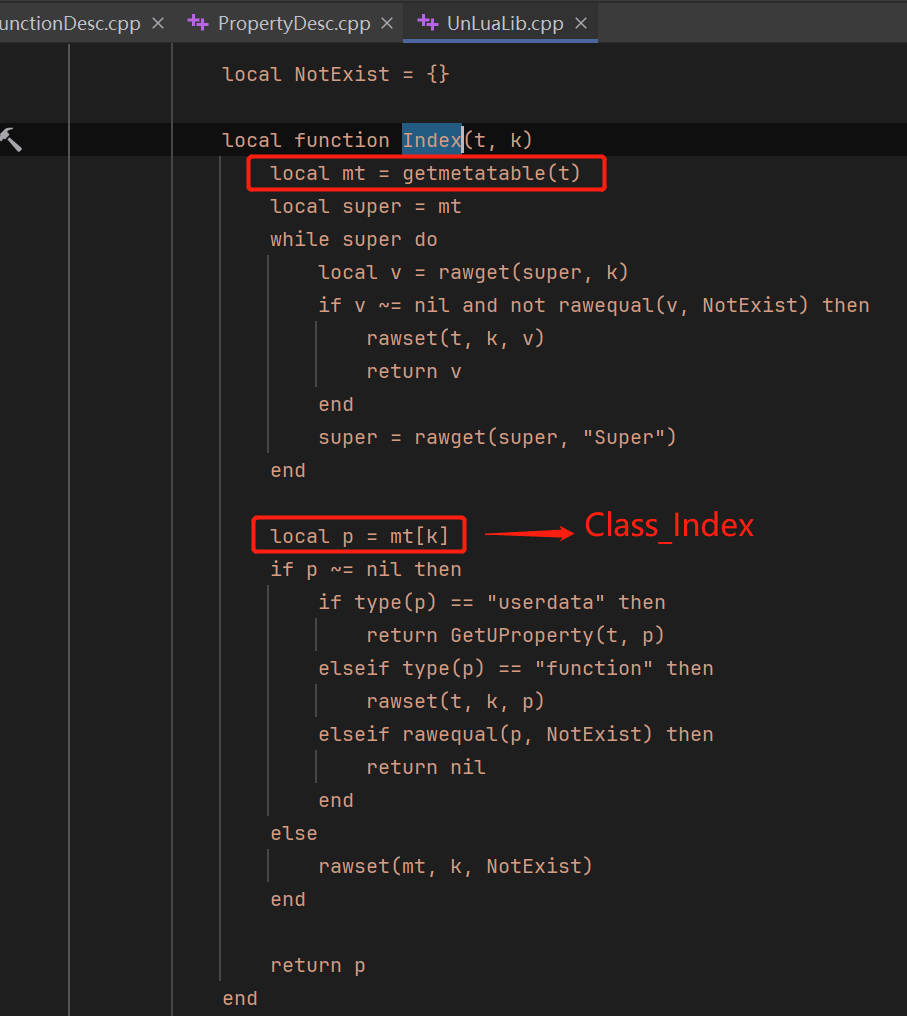Click the 'return nil' statement
This screenshot has height=1016, width=907.
(425, 767)
